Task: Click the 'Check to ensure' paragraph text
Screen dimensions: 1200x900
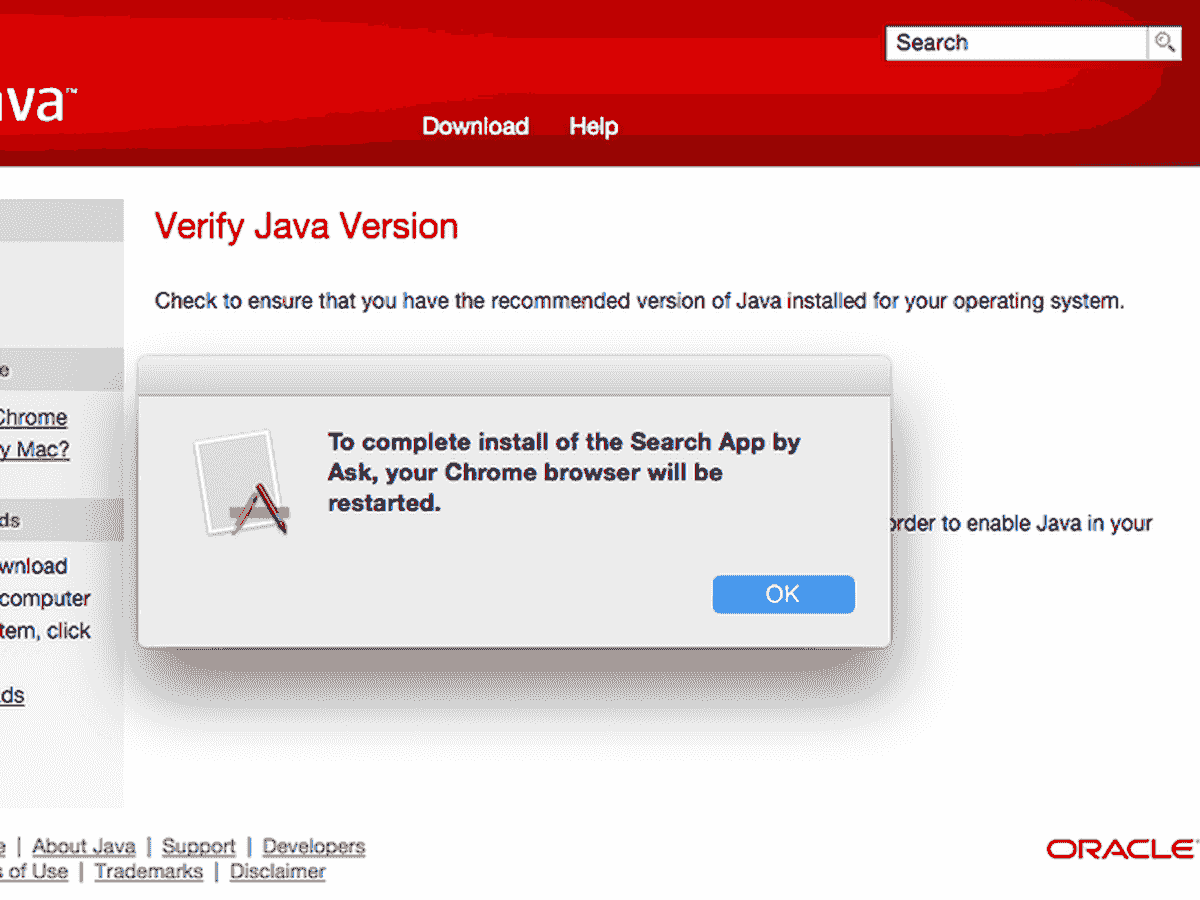Action: [x=639, y=301]
